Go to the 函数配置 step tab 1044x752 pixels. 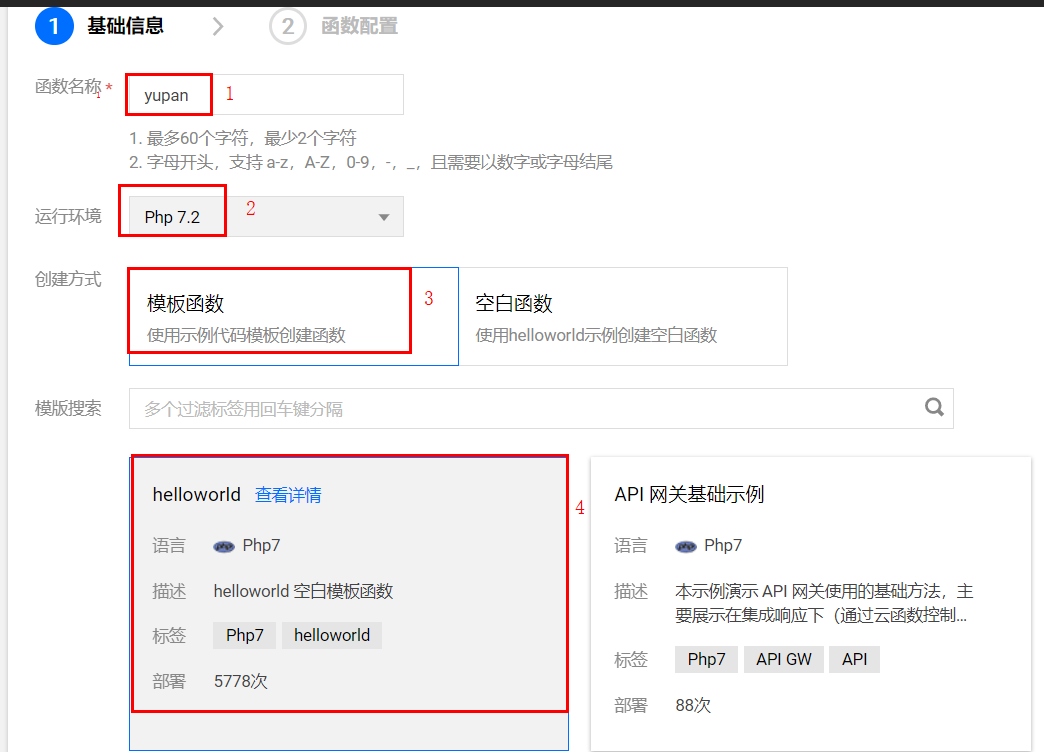point(359,26)
